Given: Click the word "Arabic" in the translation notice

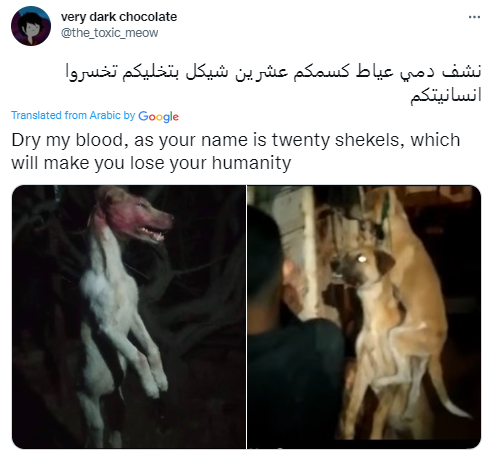Looking at the screenshot, I should (x=105, y=115).
